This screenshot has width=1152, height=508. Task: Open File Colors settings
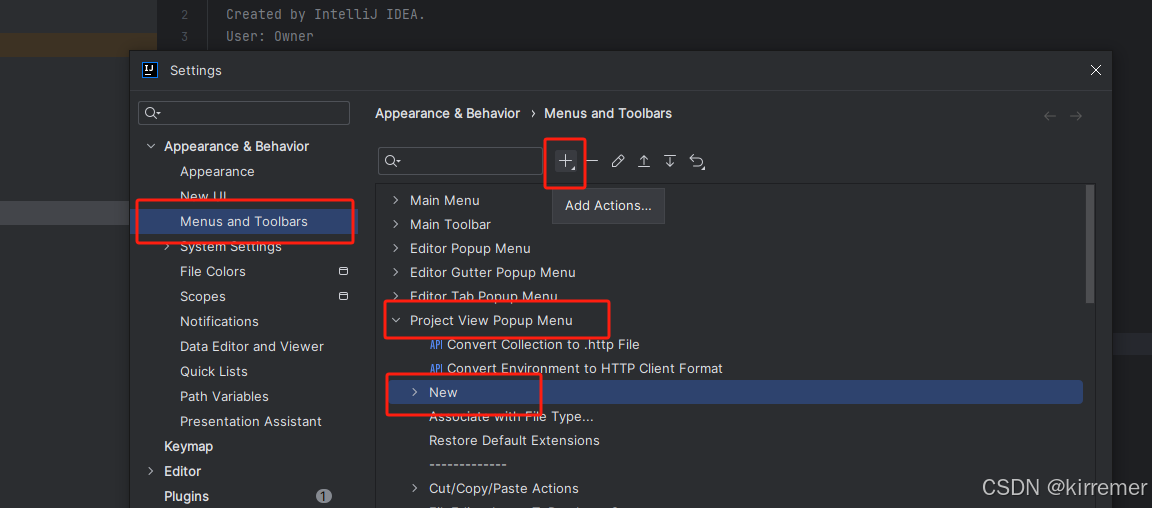coord(213,271)
